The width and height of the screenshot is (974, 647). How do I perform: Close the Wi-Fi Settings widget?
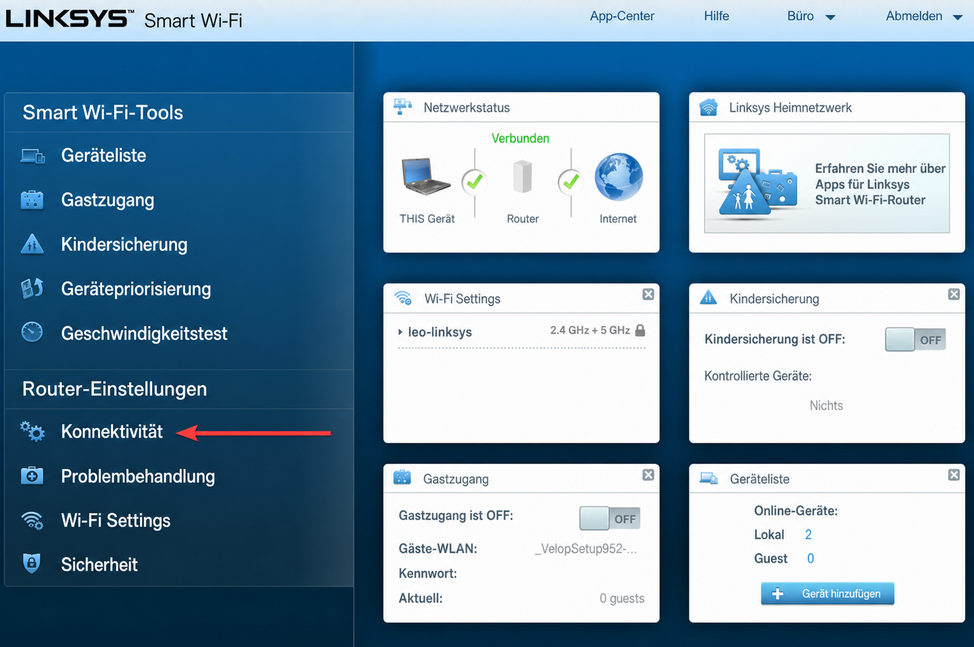648,294
